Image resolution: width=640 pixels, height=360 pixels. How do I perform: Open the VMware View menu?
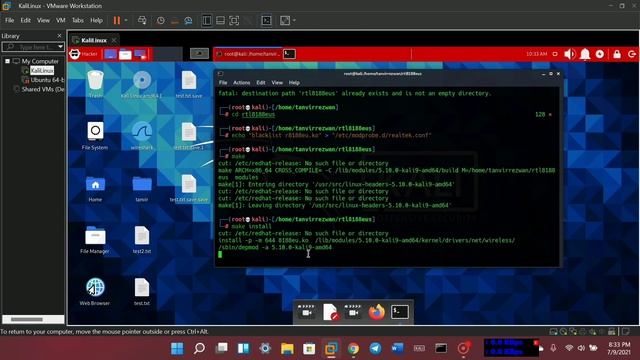coord(43,20)
